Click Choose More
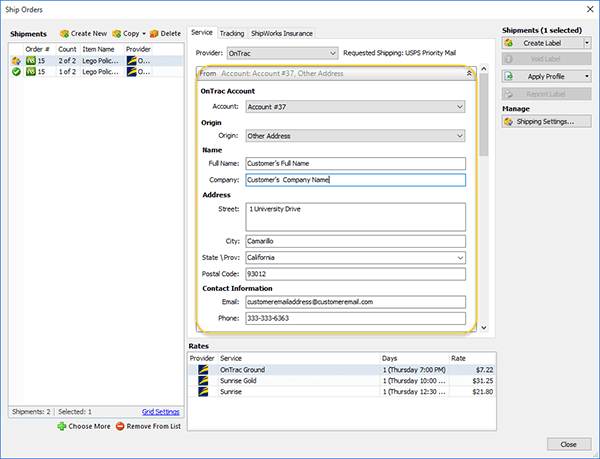This screenshot has height=459, width=600. [x=84, y=426]
